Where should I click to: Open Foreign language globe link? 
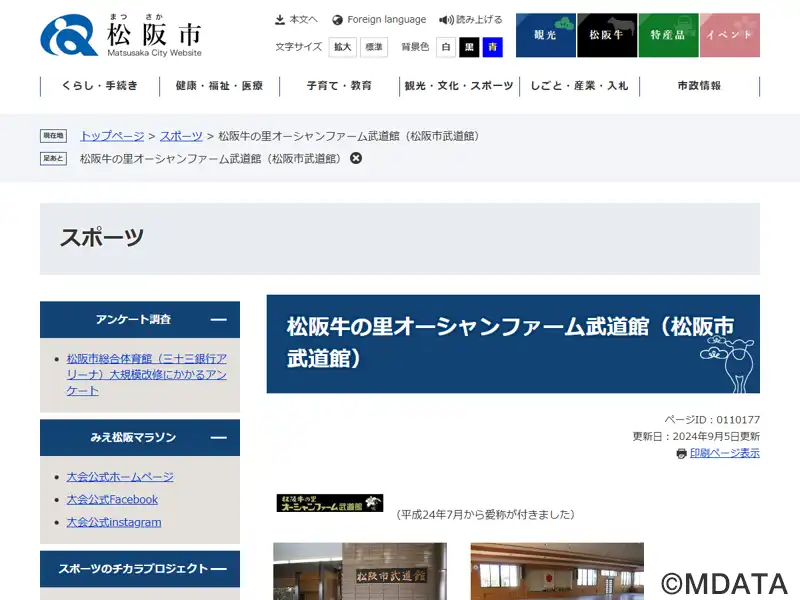[338, 20]
